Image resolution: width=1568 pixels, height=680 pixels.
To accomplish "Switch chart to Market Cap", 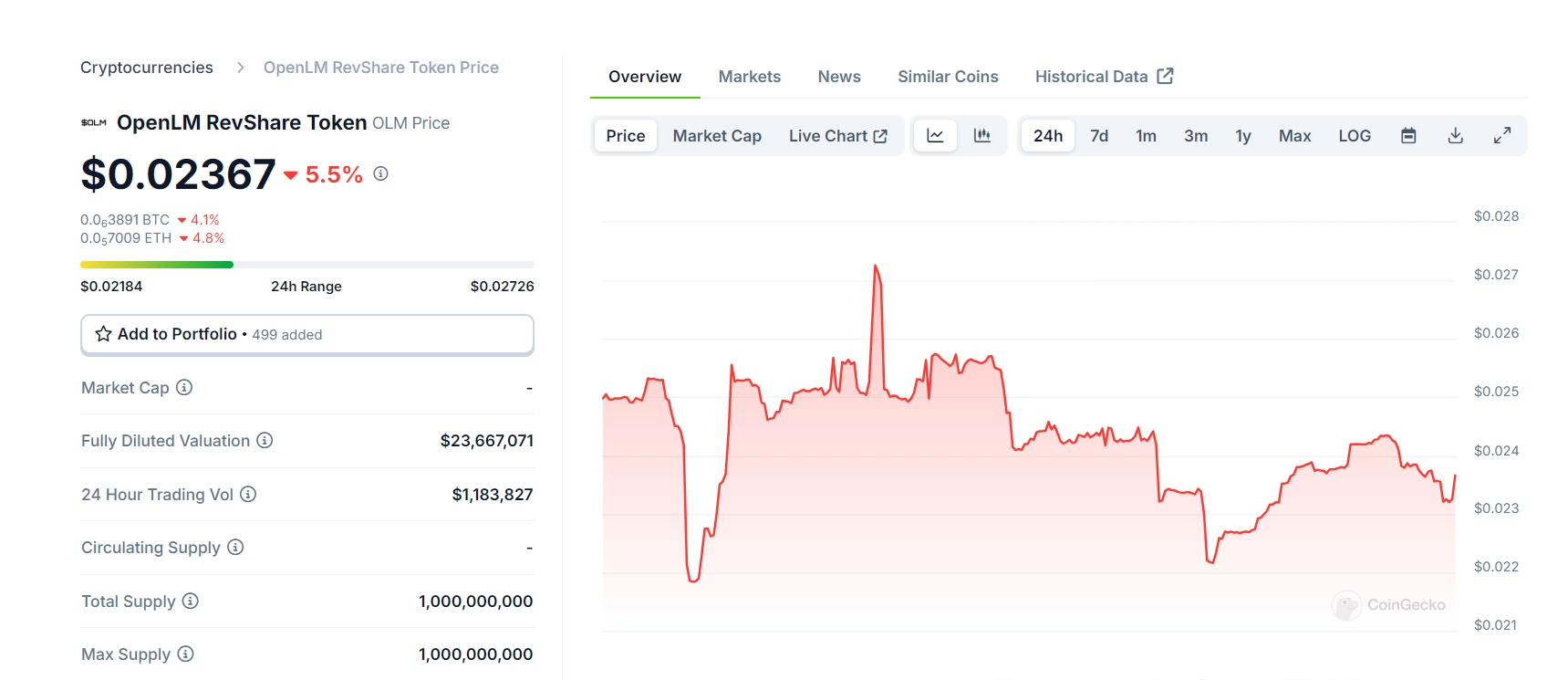I will (717, 136).
